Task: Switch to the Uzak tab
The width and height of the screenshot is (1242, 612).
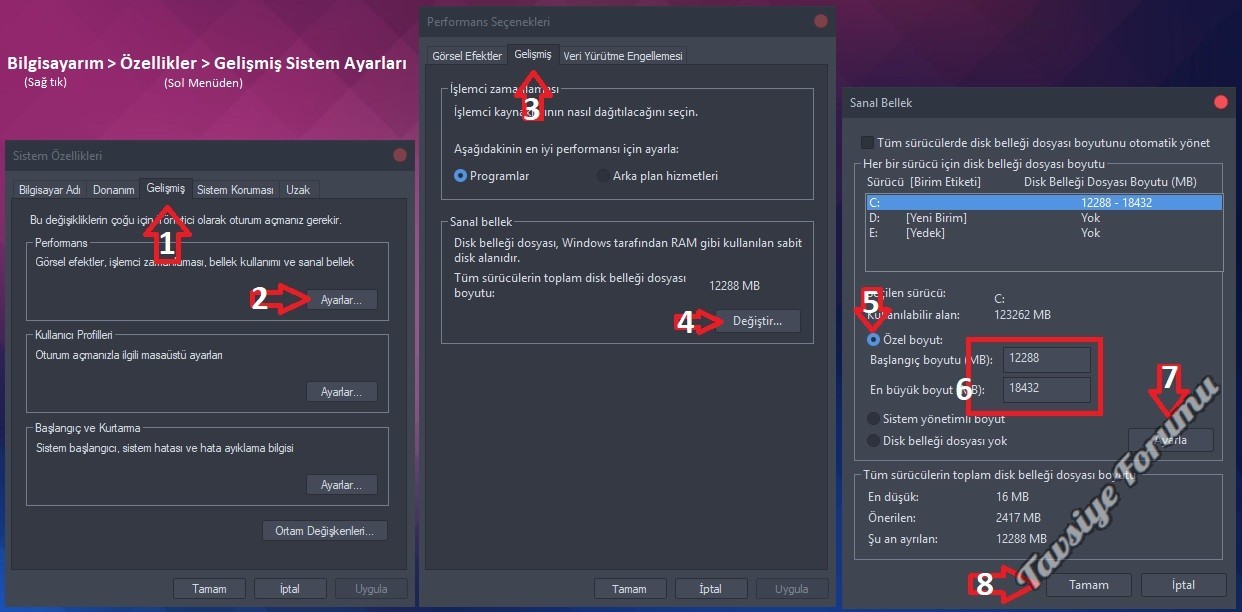Action: tap(297, 190)
